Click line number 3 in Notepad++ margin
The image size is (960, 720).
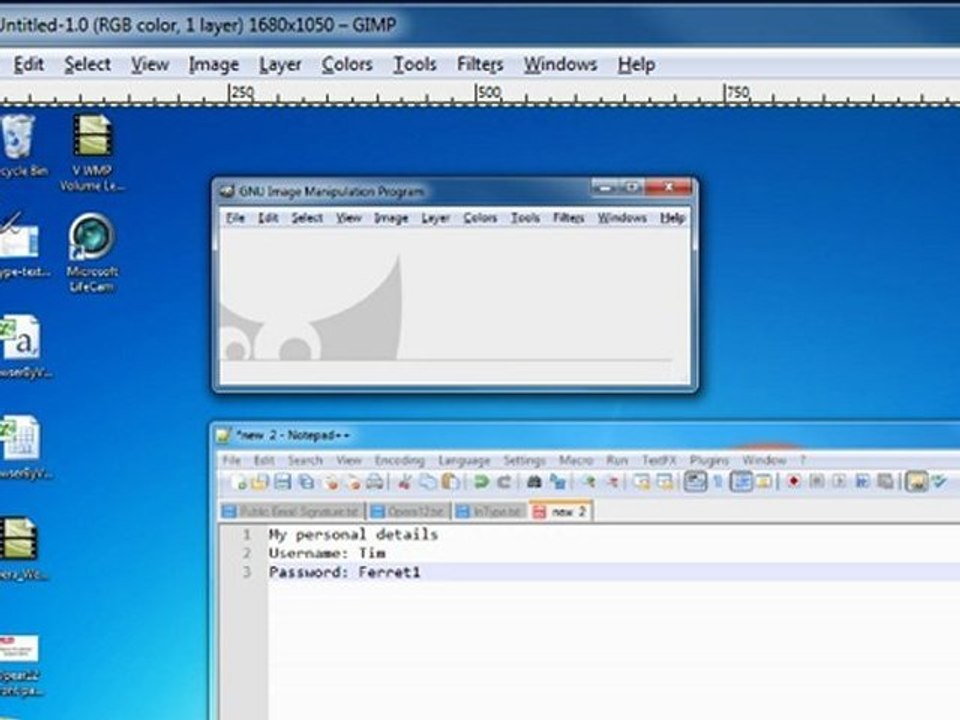click(247, 572)
